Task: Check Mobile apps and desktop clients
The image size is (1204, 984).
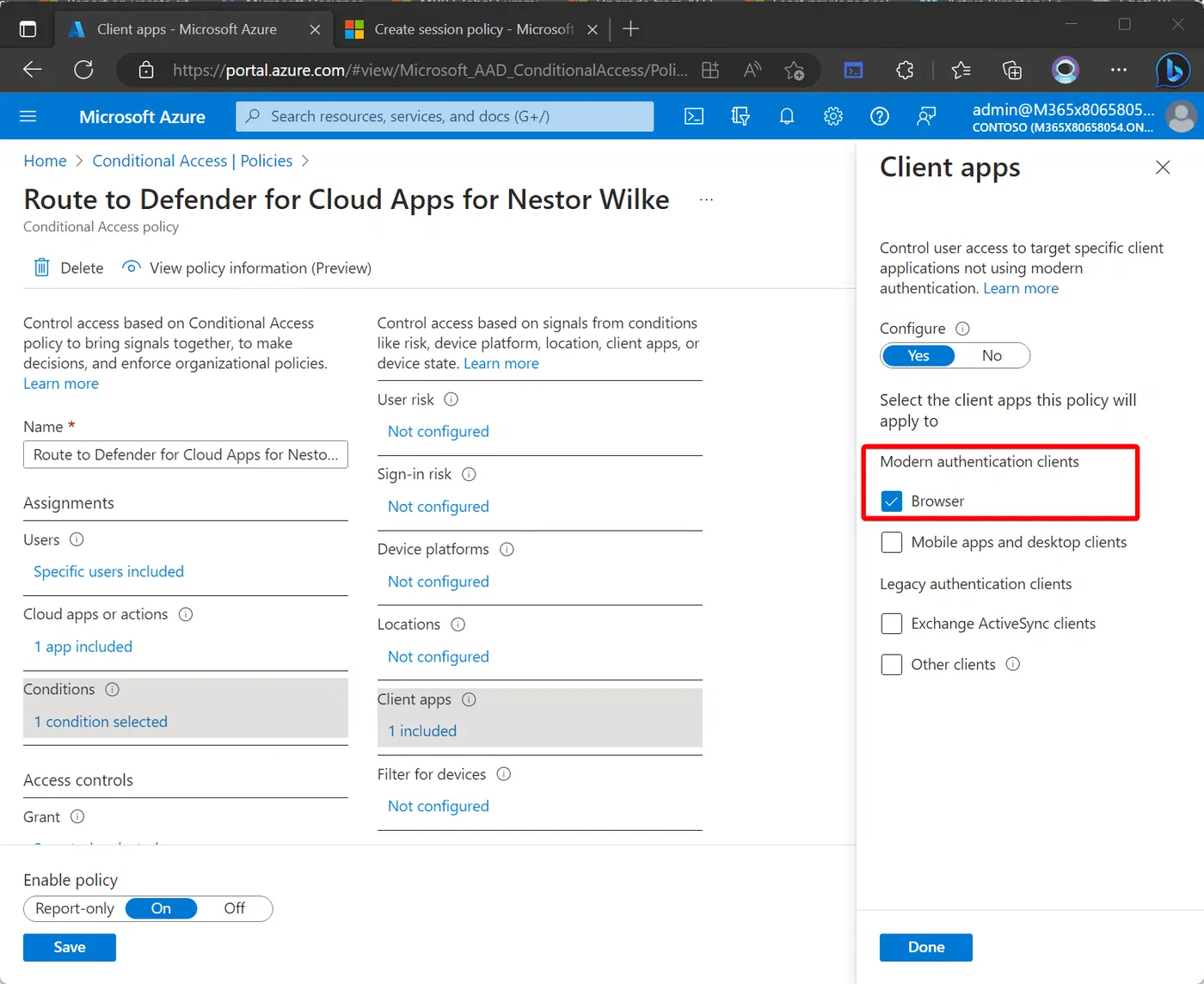Action: 892,543
